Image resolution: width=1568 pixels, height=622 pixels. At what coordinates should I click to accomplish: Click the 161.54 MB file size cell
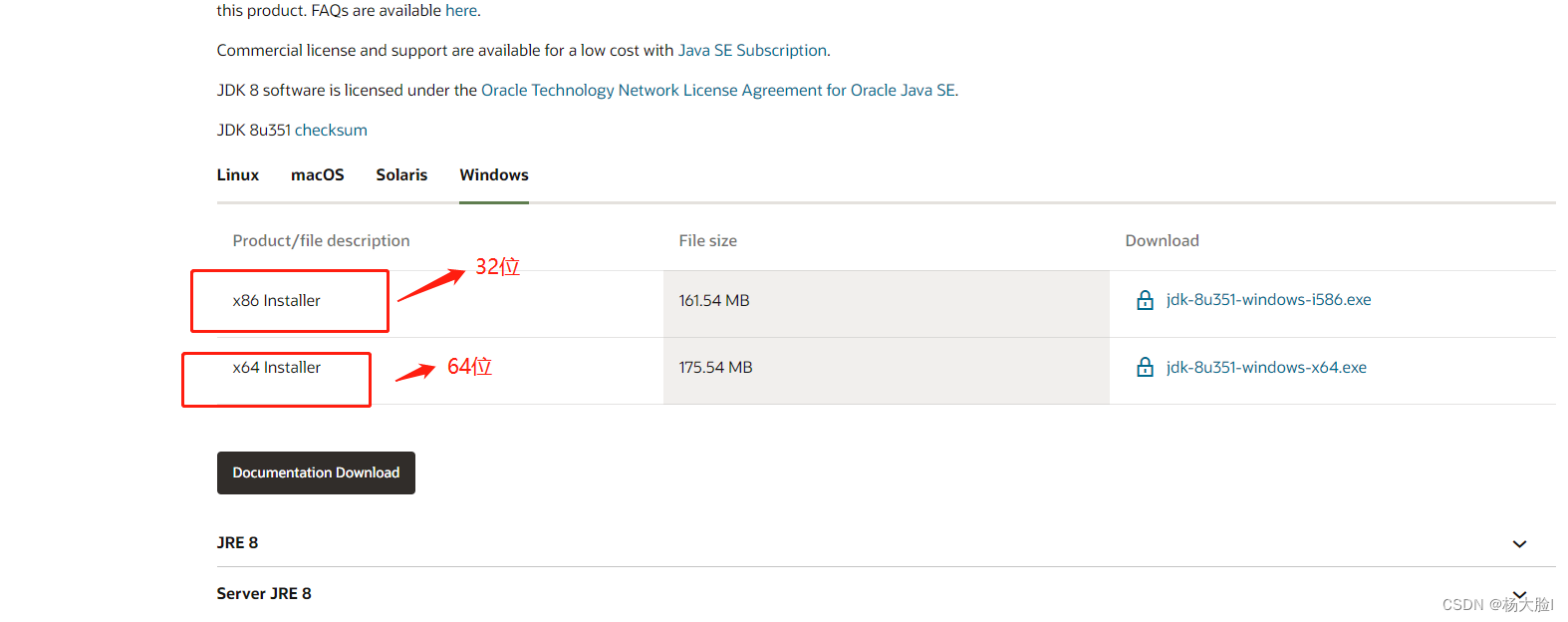pyautogui.click(x=714, y=301)
